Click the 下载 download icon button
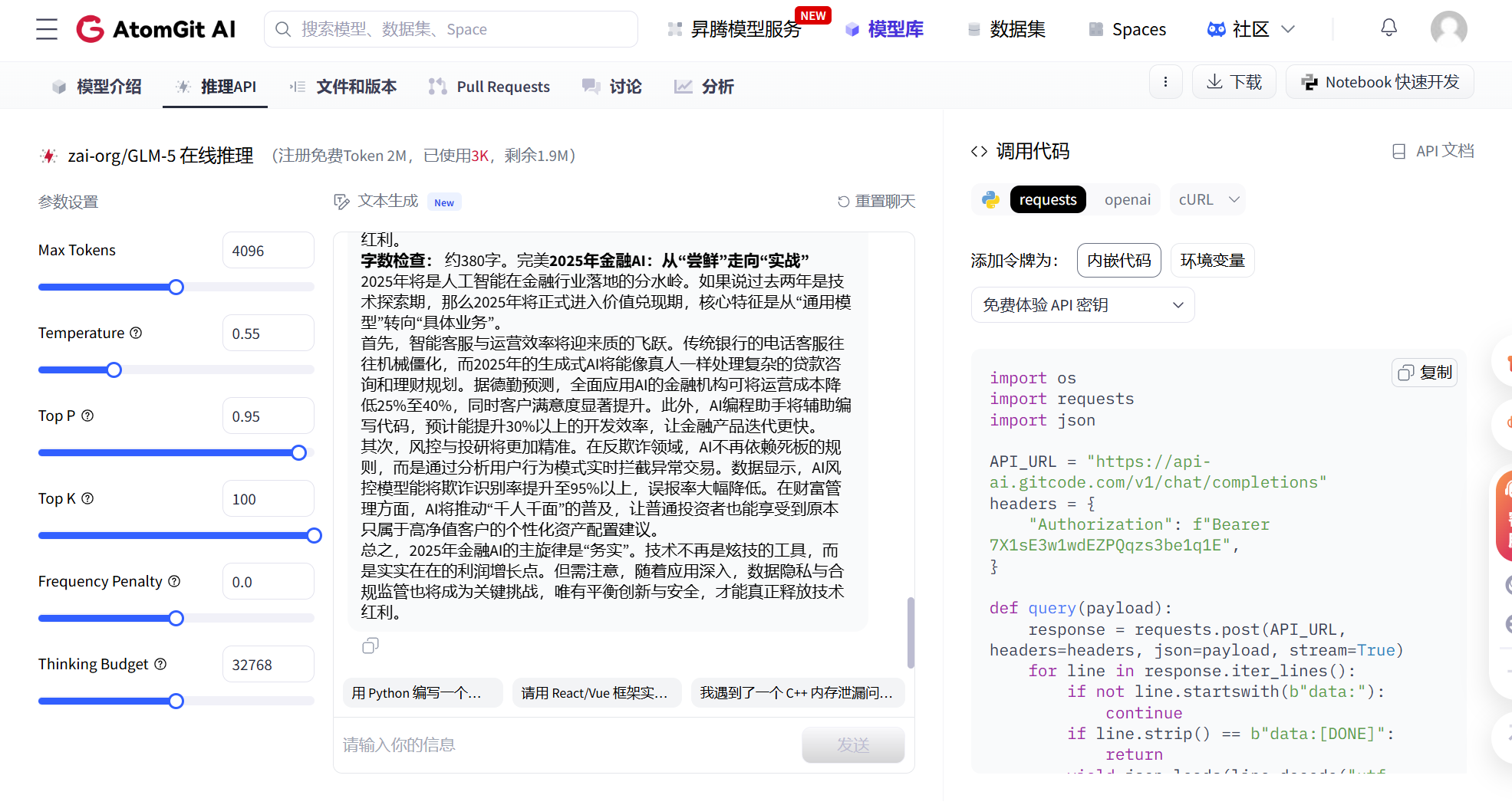The image size is (1512, 805). tap(1234, 81)
